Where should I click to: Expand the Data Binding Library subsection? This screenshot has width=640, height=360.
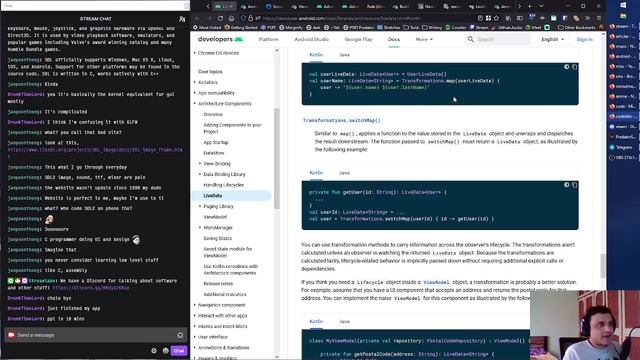click(200, 174)
